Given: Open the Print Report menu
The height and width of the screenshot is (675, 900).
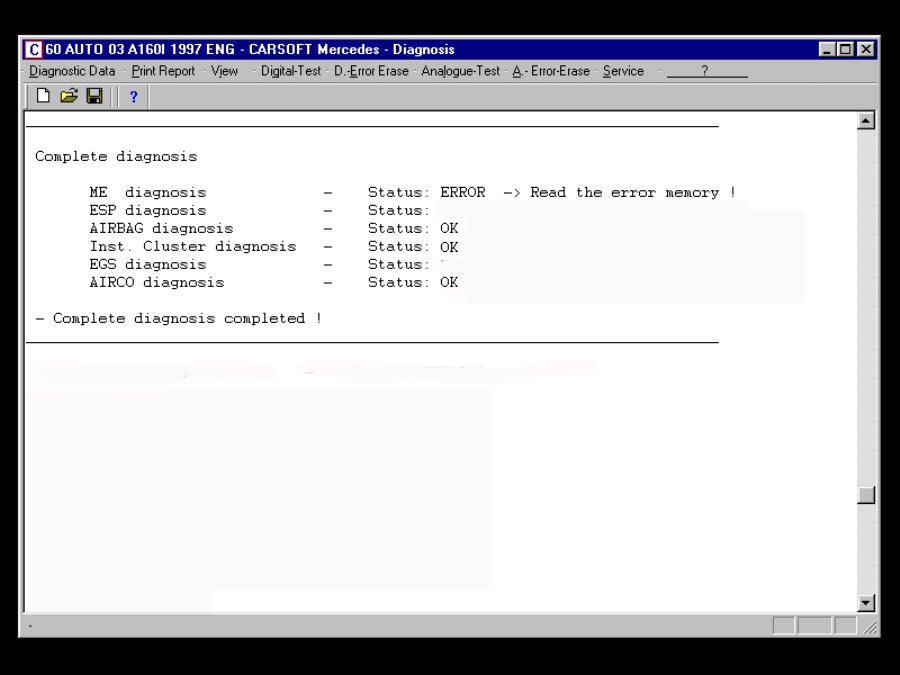Looking at the screenshot, I should pos(163,71).
